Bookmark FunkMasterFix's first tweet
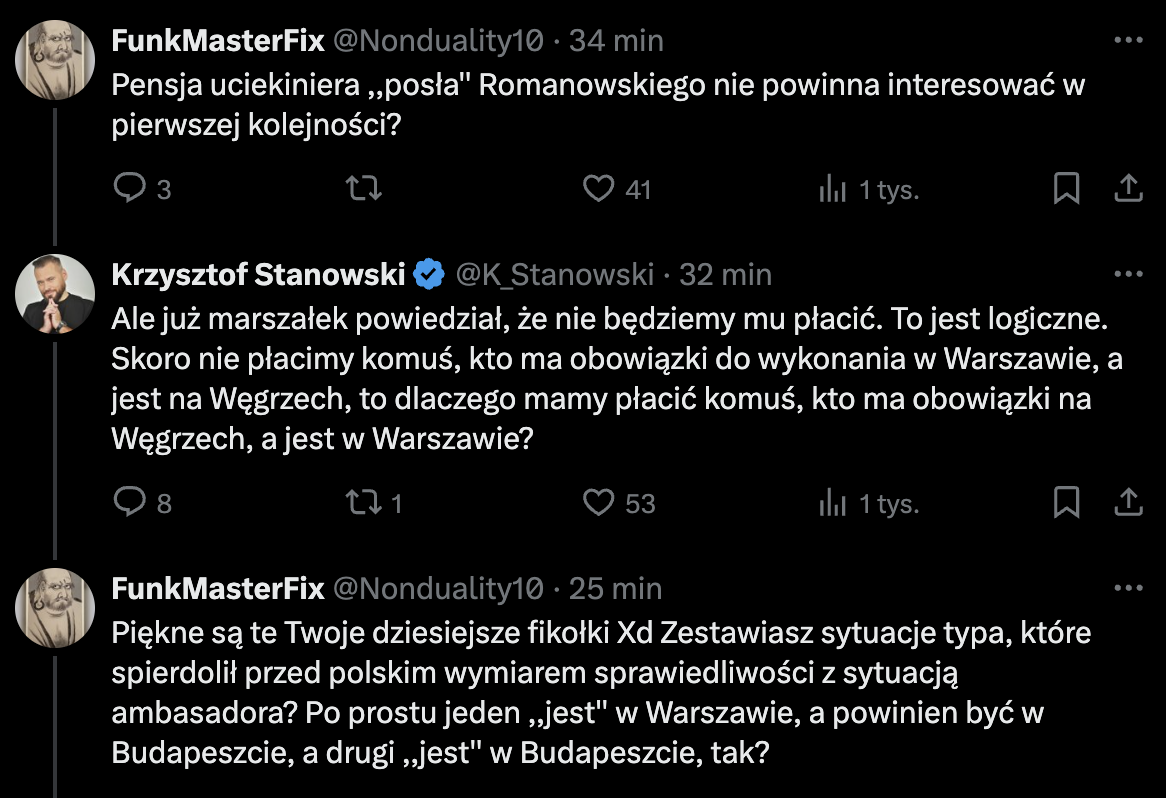The image size is (1166, 798). 1067,188
